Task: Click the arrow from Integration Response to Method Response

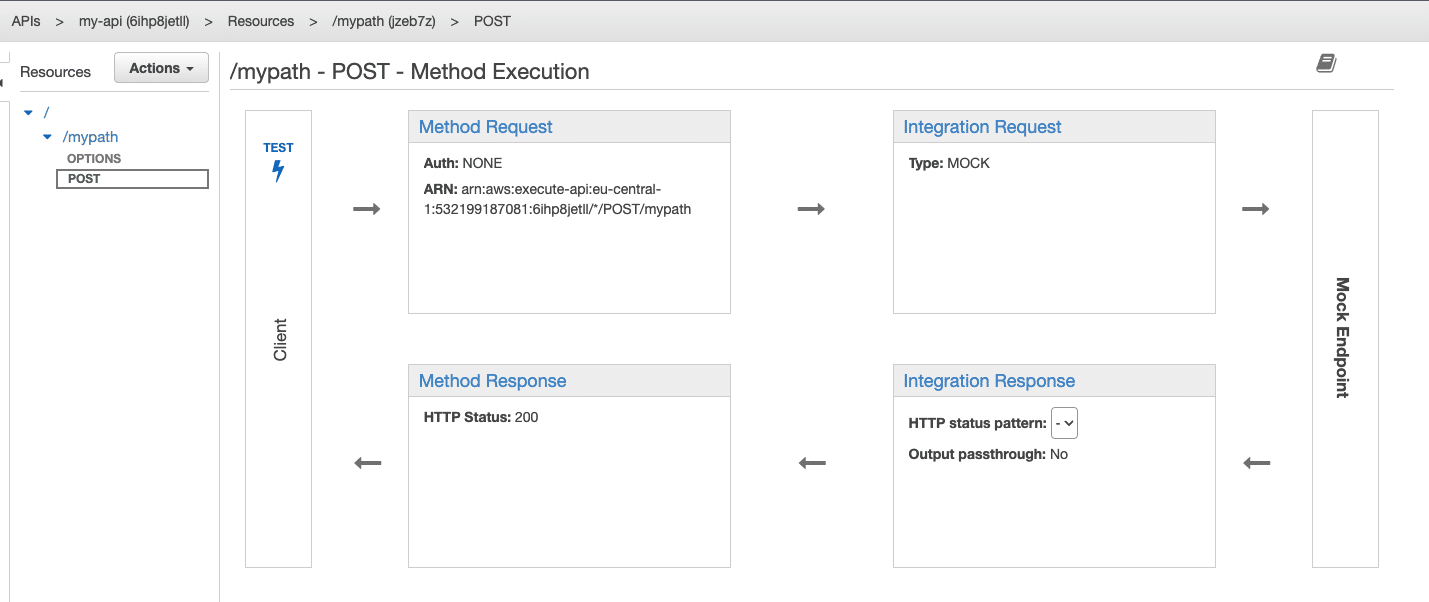Action: [812, 462]
